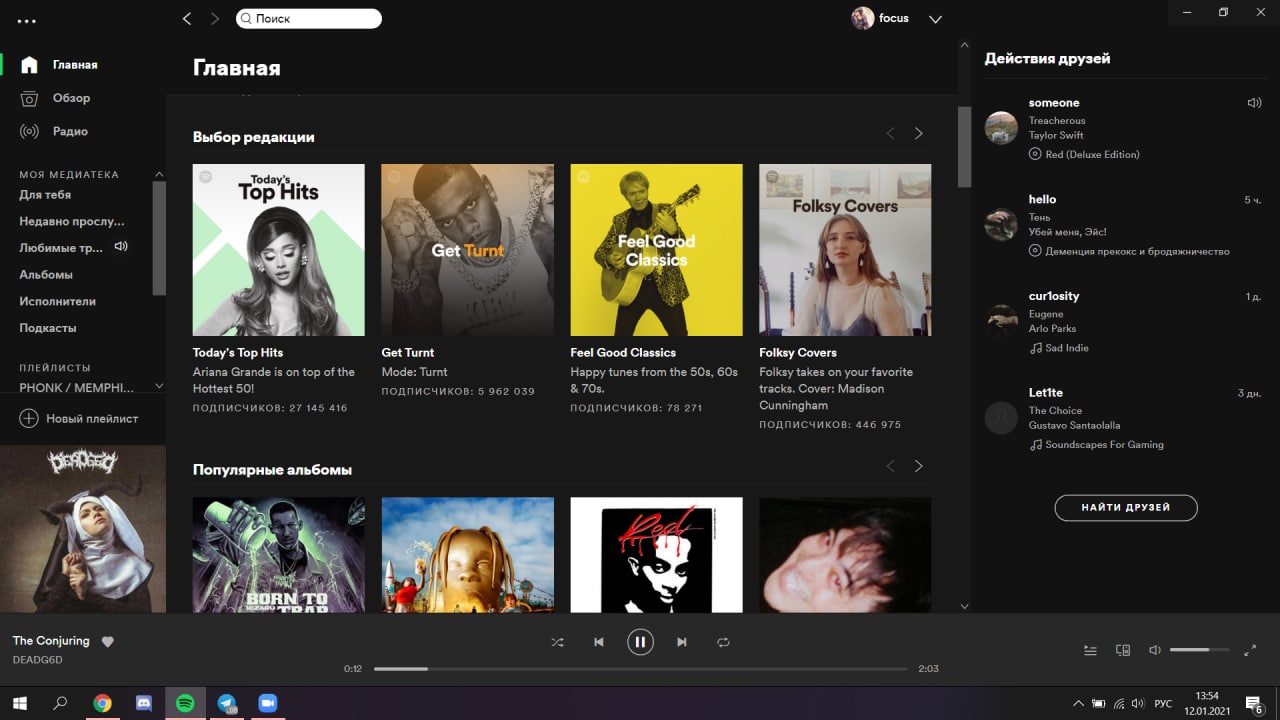Go forward with the right arrow

(x=214, y=19)
